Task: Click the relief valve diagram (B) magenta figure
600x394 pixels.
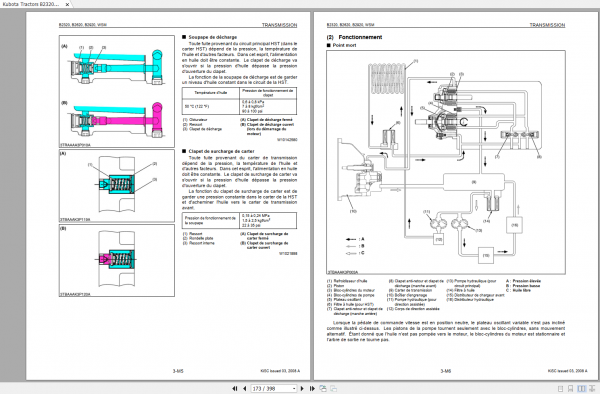Action: click(x=117, y=120)
